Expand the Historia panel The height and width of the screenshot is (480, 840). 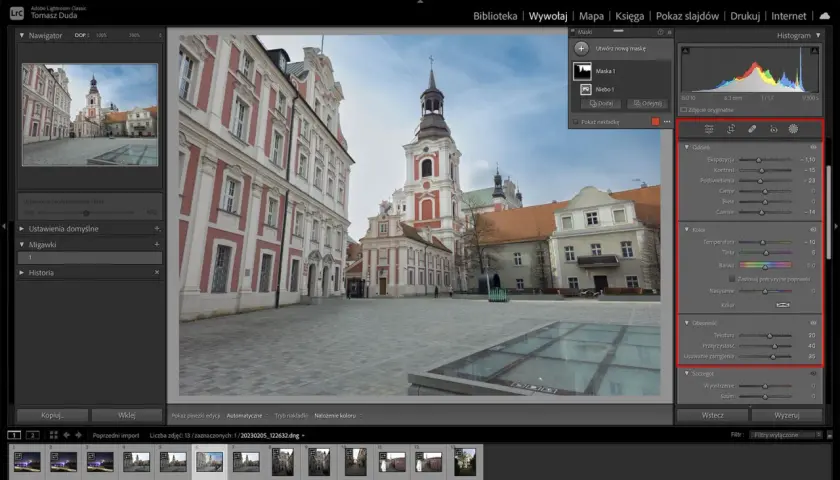pyautogui.click(x=22, y=272)
